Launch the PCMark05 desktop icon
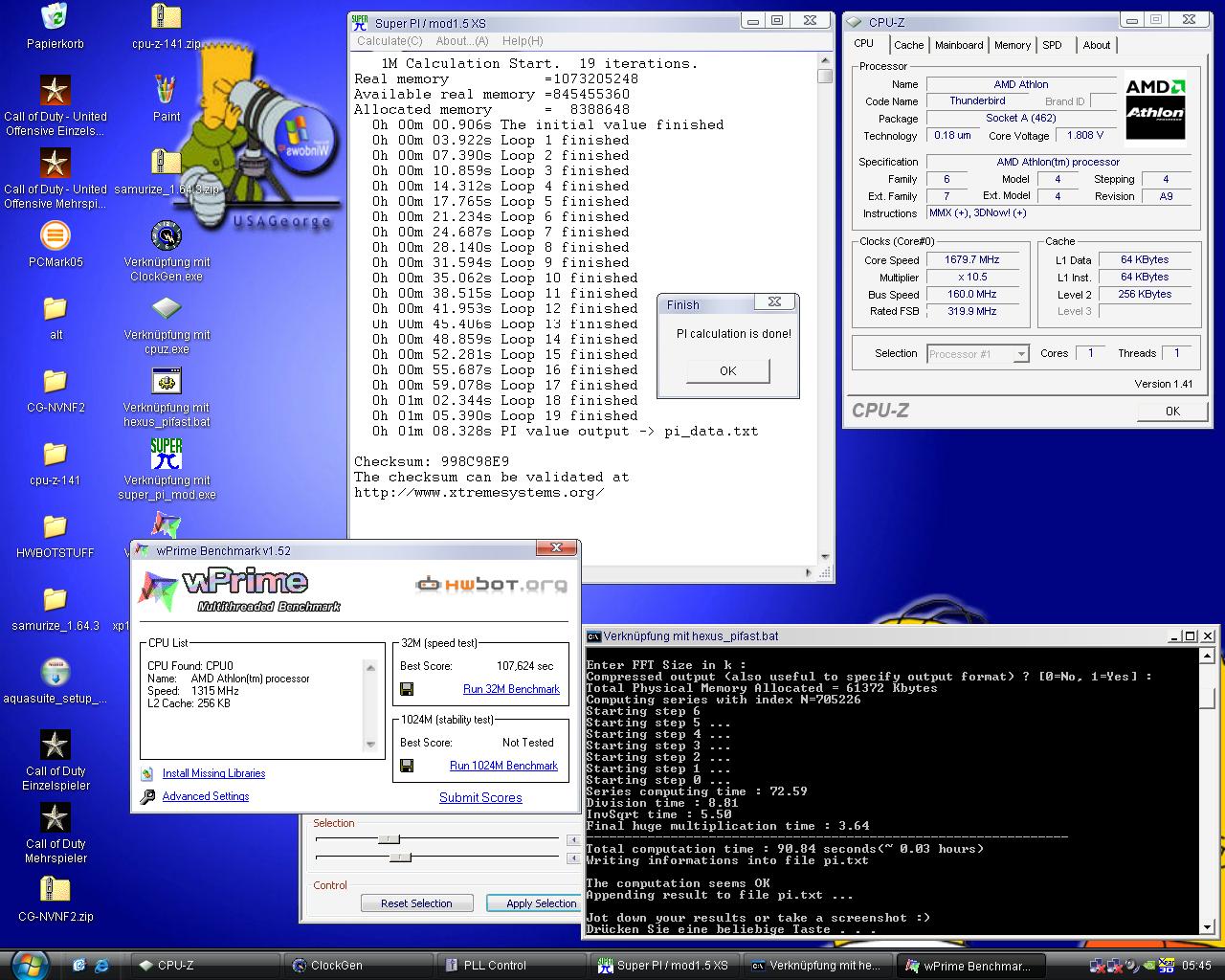 (56, 235)
